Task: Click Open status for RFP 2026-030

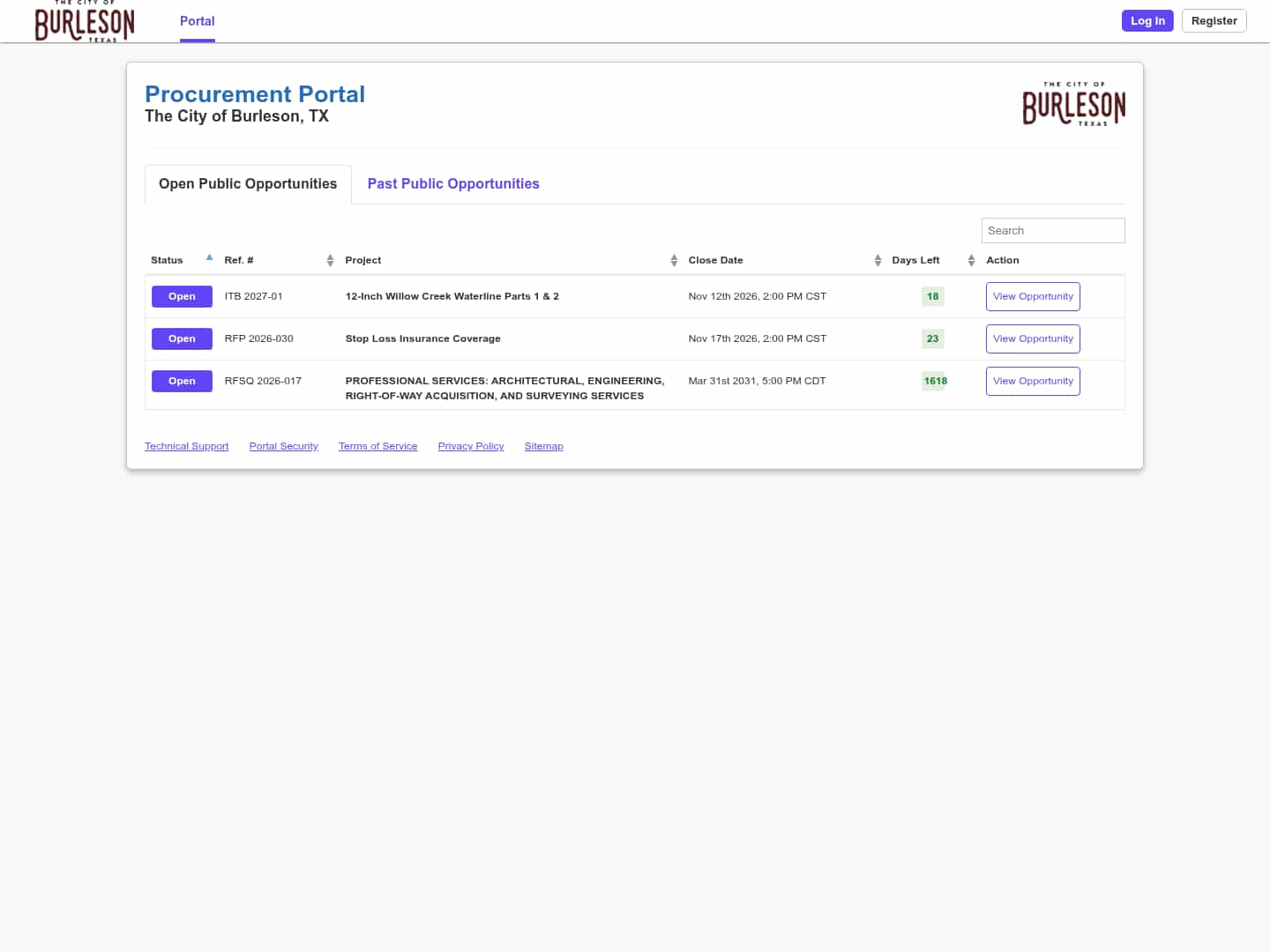Action: coord(182,338)
